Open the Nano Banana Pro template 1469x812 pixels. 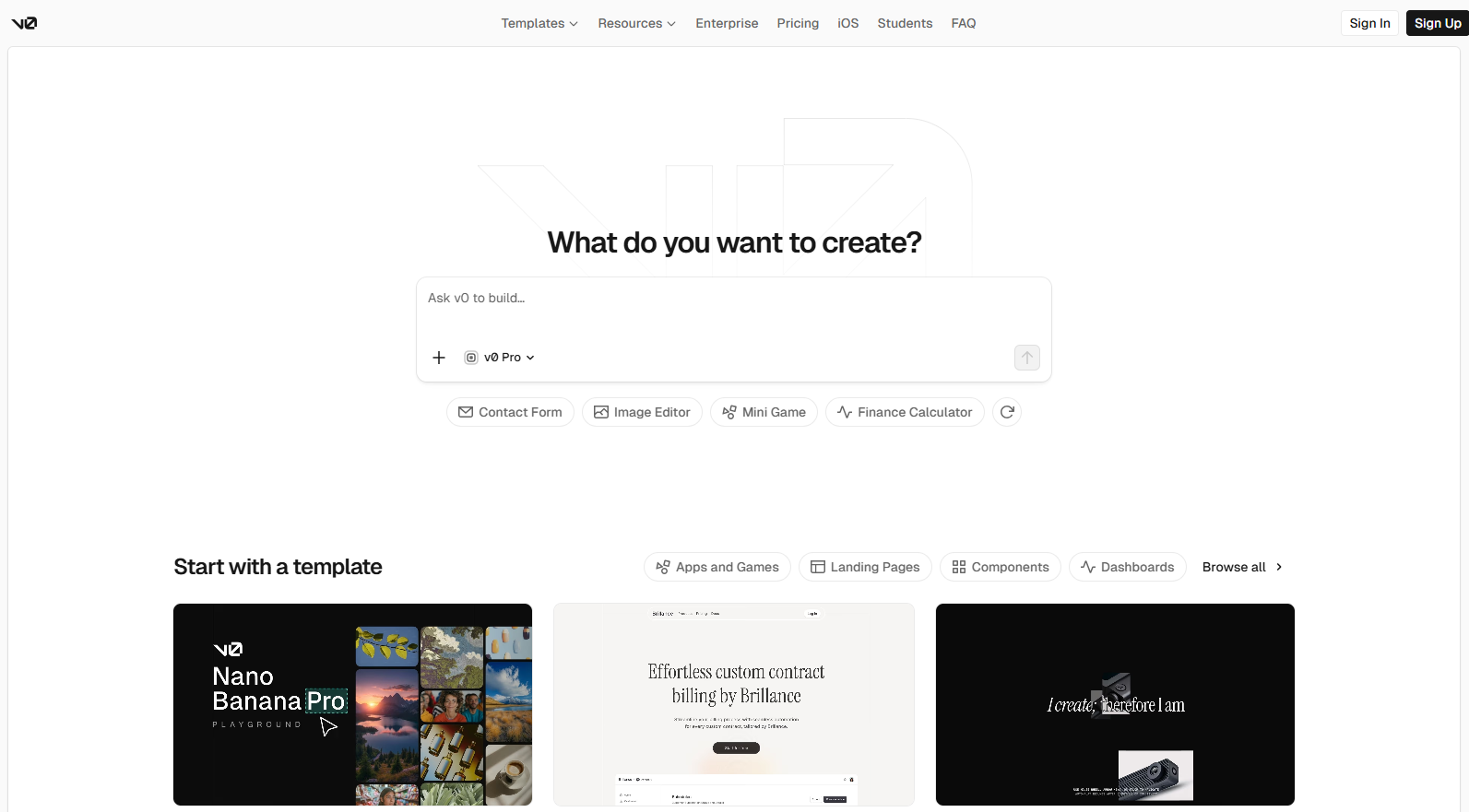[352, 704]
